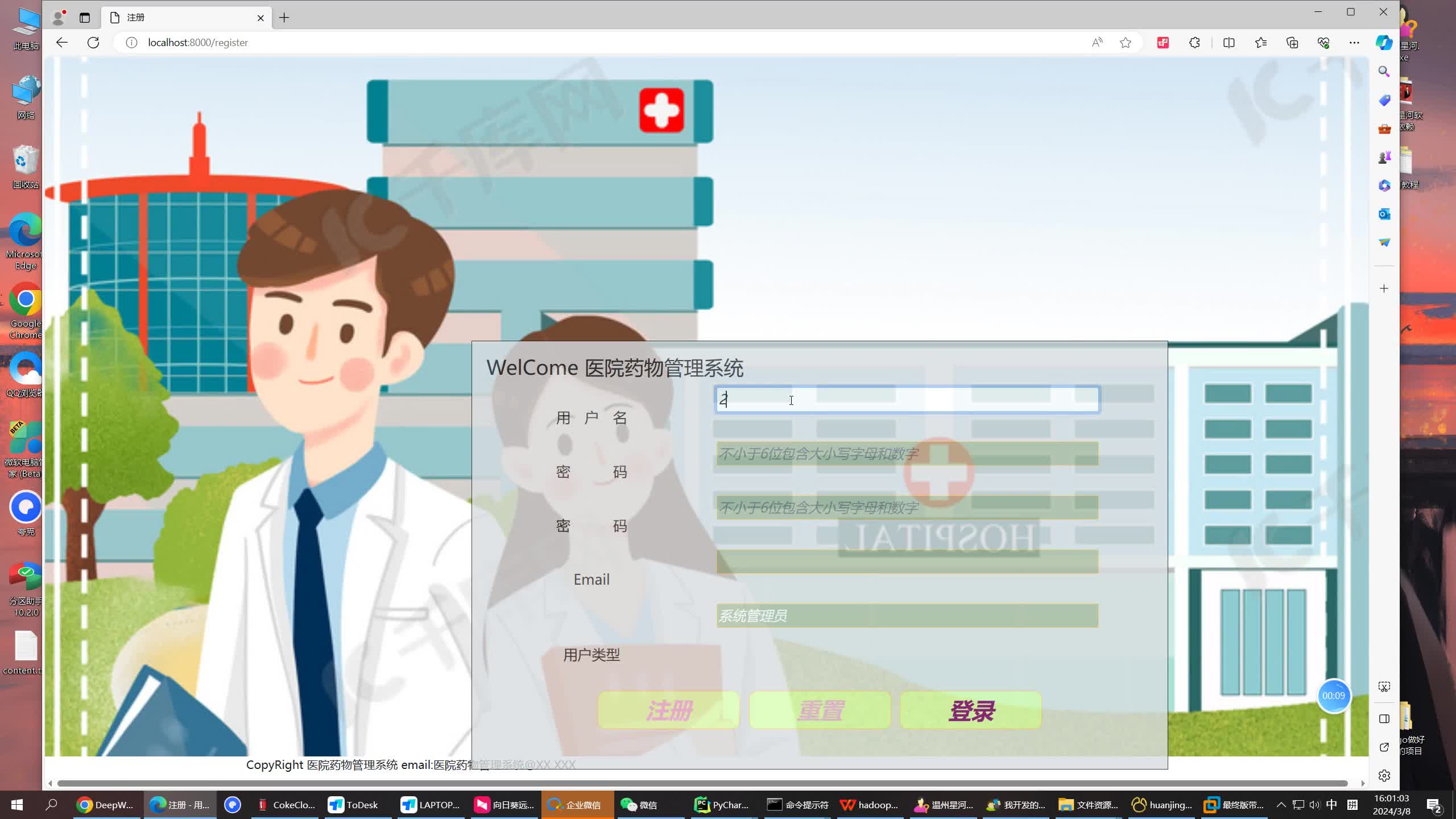Go to 登录 login button

(970, 710)
